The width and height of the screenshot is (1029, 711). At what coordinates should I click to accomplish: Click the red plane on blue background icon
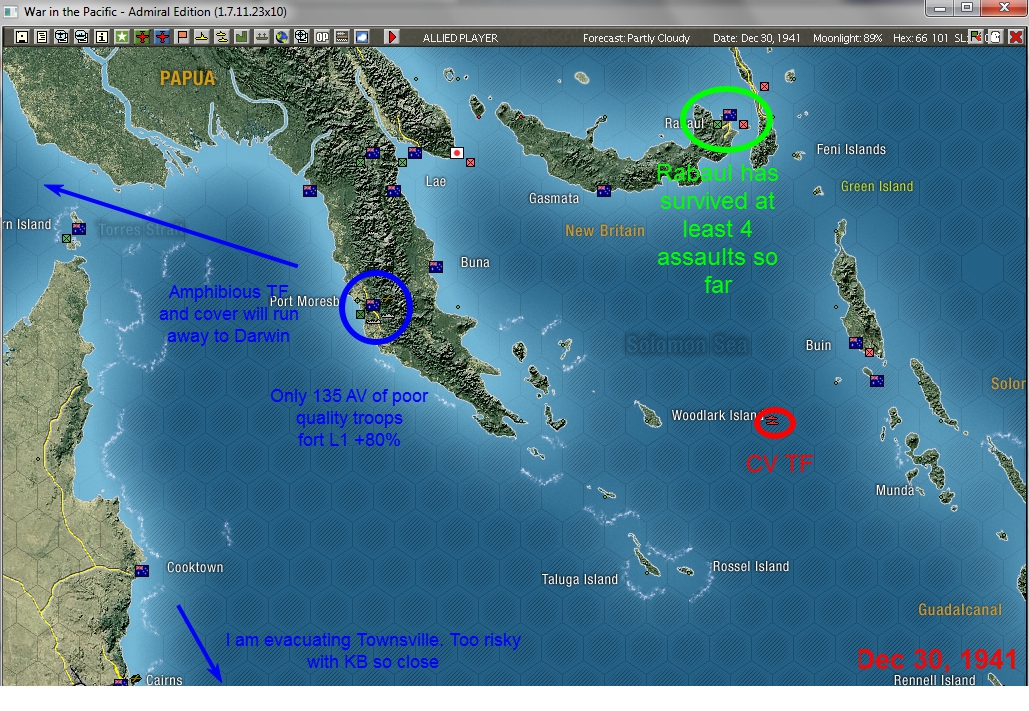(x=162, y=37)
